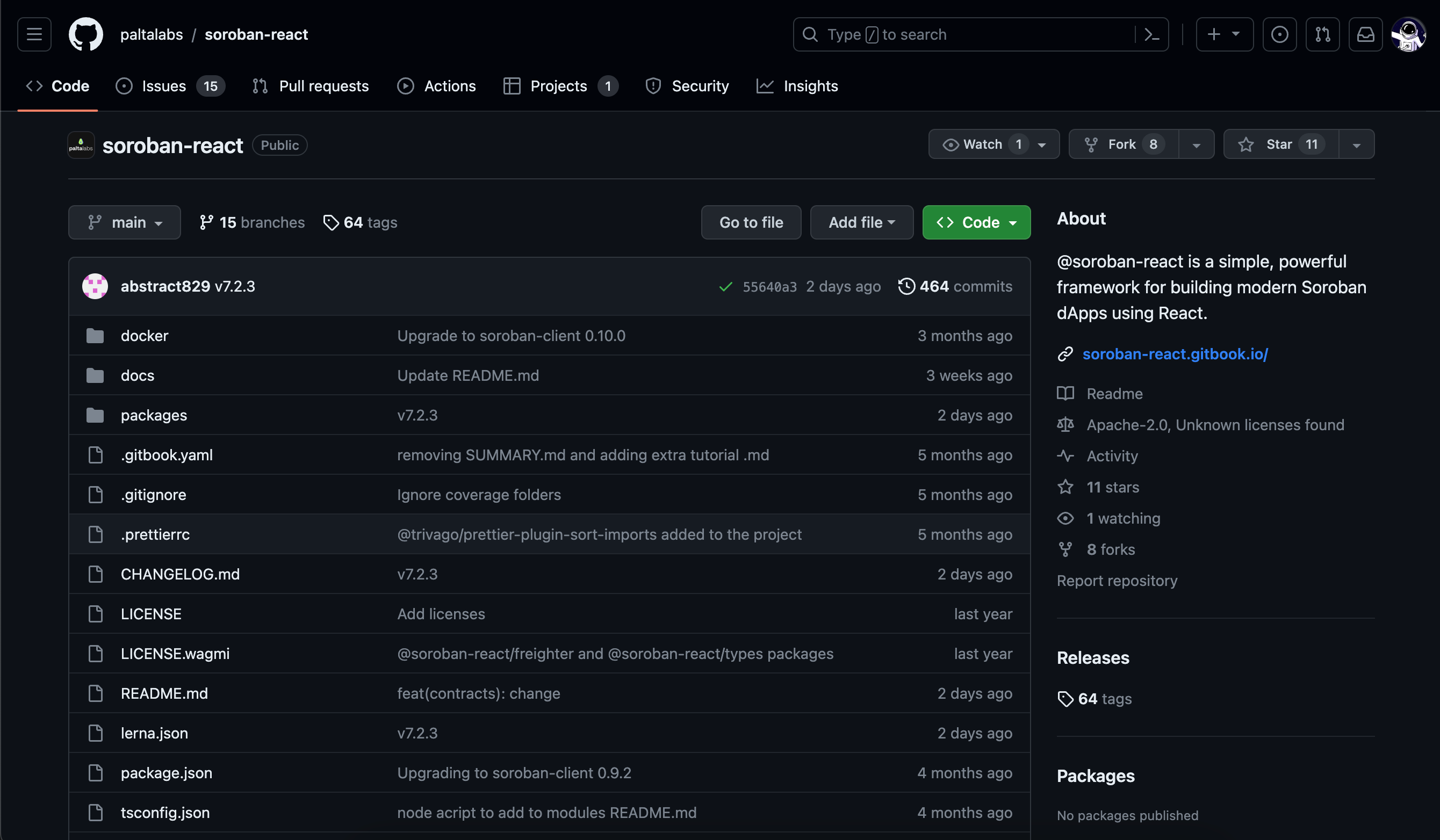
Task: Open the Actions tab
Action: (x=437, y=86)
